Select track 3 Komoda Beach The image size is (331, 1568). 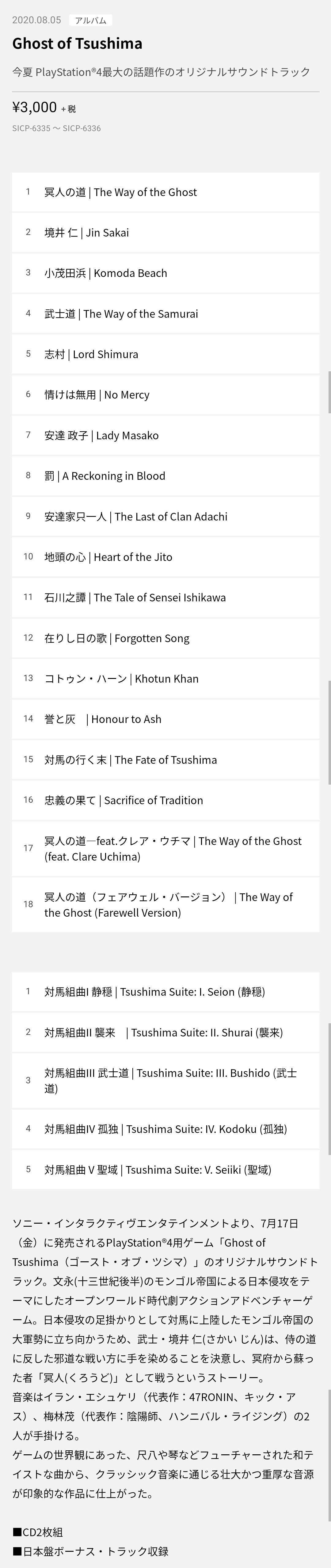click(x=165, y=273)
